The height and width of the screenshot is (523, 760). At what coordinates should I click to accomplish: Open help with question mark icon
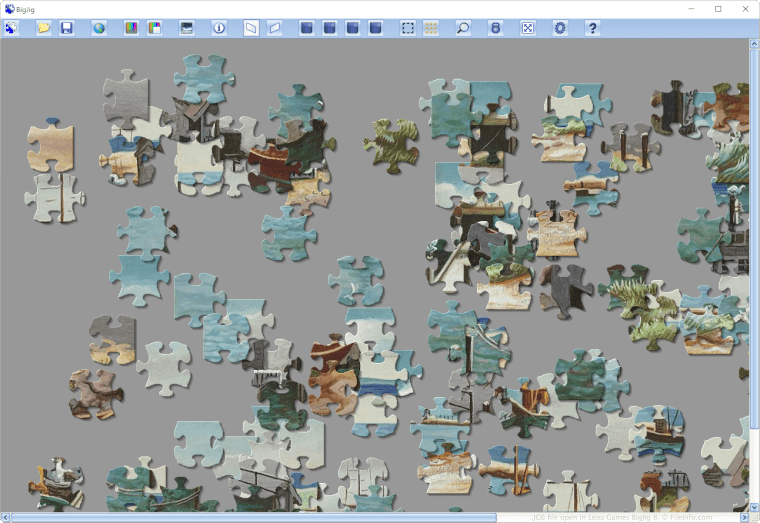pyautogui.click(x=592, y=28)
